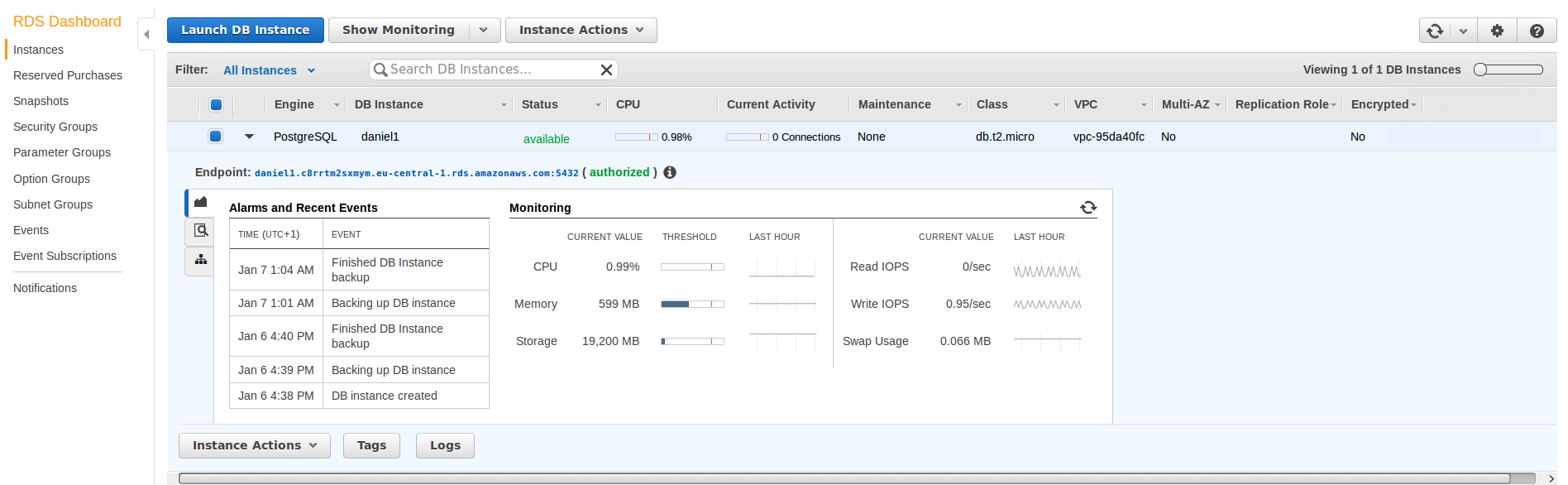Open Show Monitoring dropdown arrow

pos(484,30)
